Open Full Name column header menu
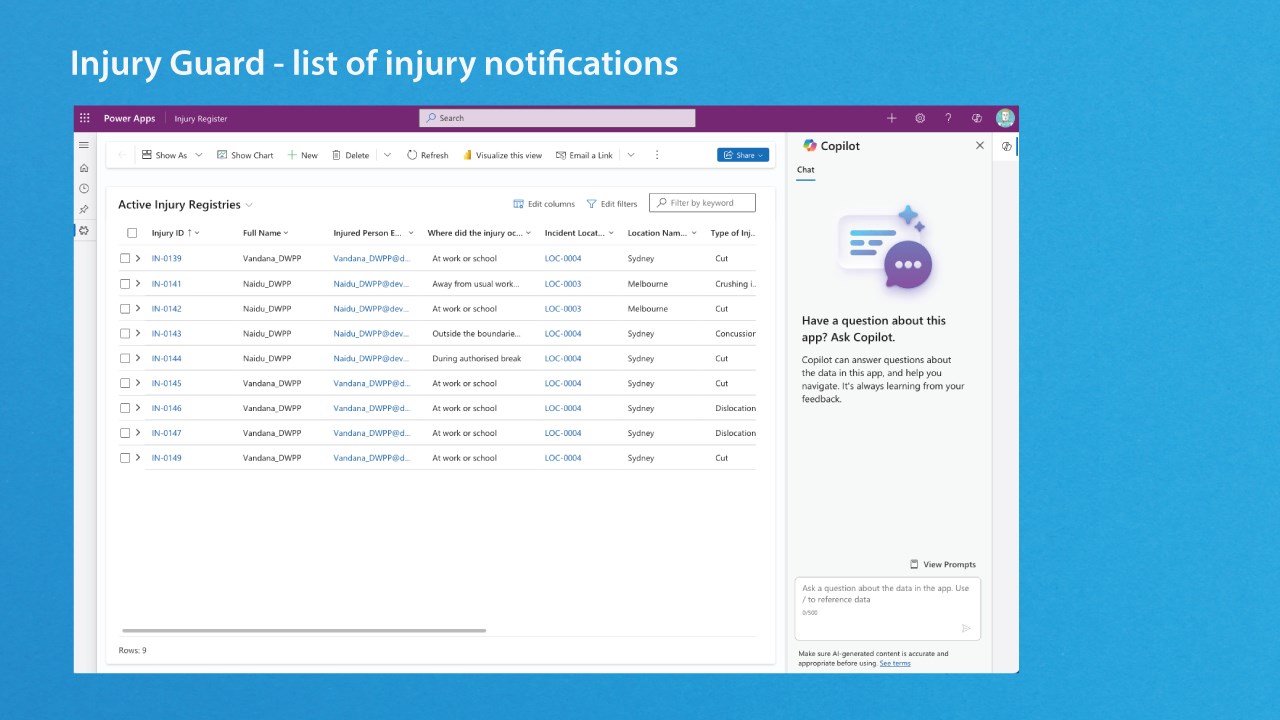The image size is (1280, 720). pyautogui.click(x=266, y=233)
